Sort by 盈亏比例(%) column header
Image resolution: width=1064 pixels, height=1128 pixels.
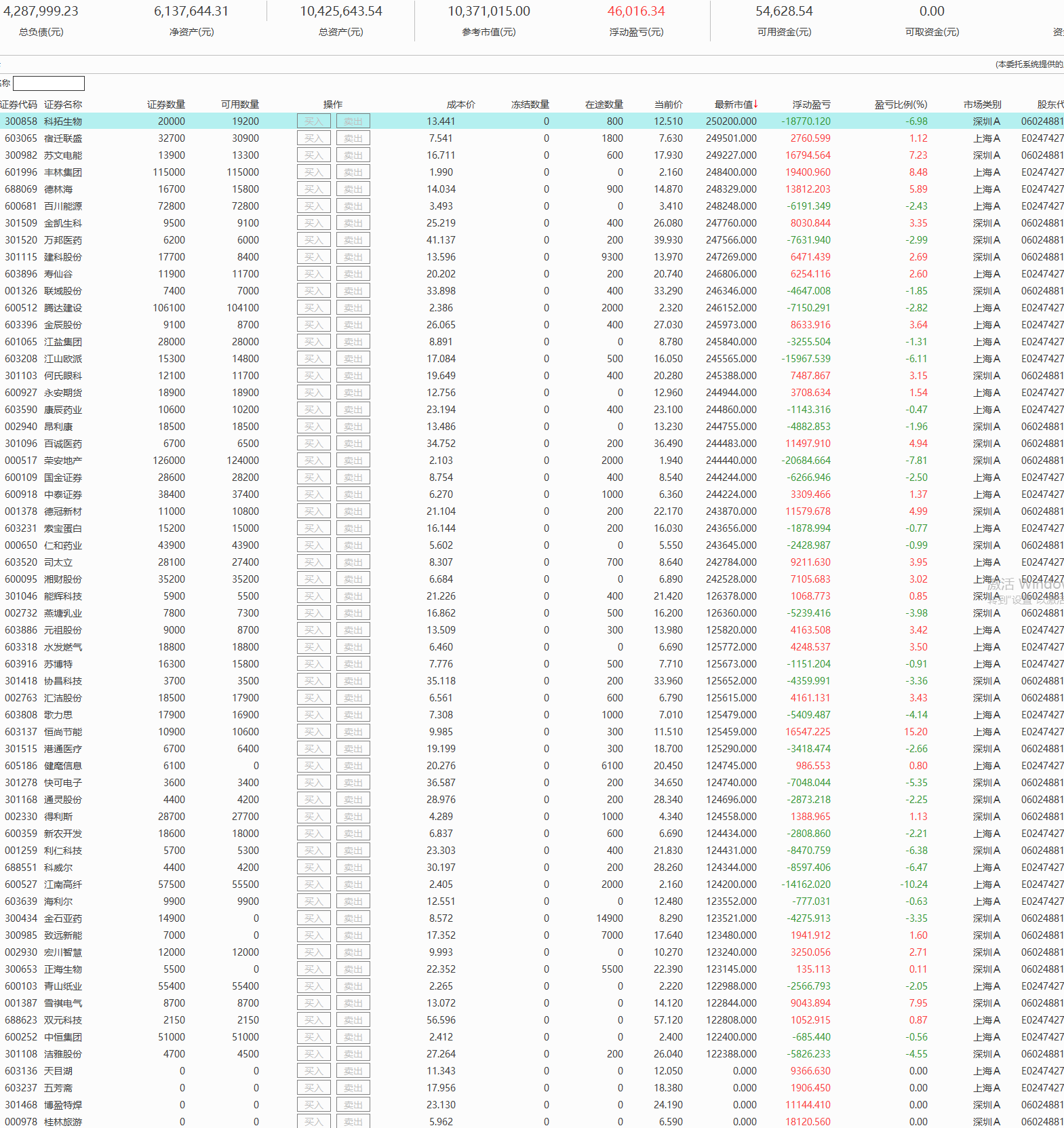tap(900, 104)
